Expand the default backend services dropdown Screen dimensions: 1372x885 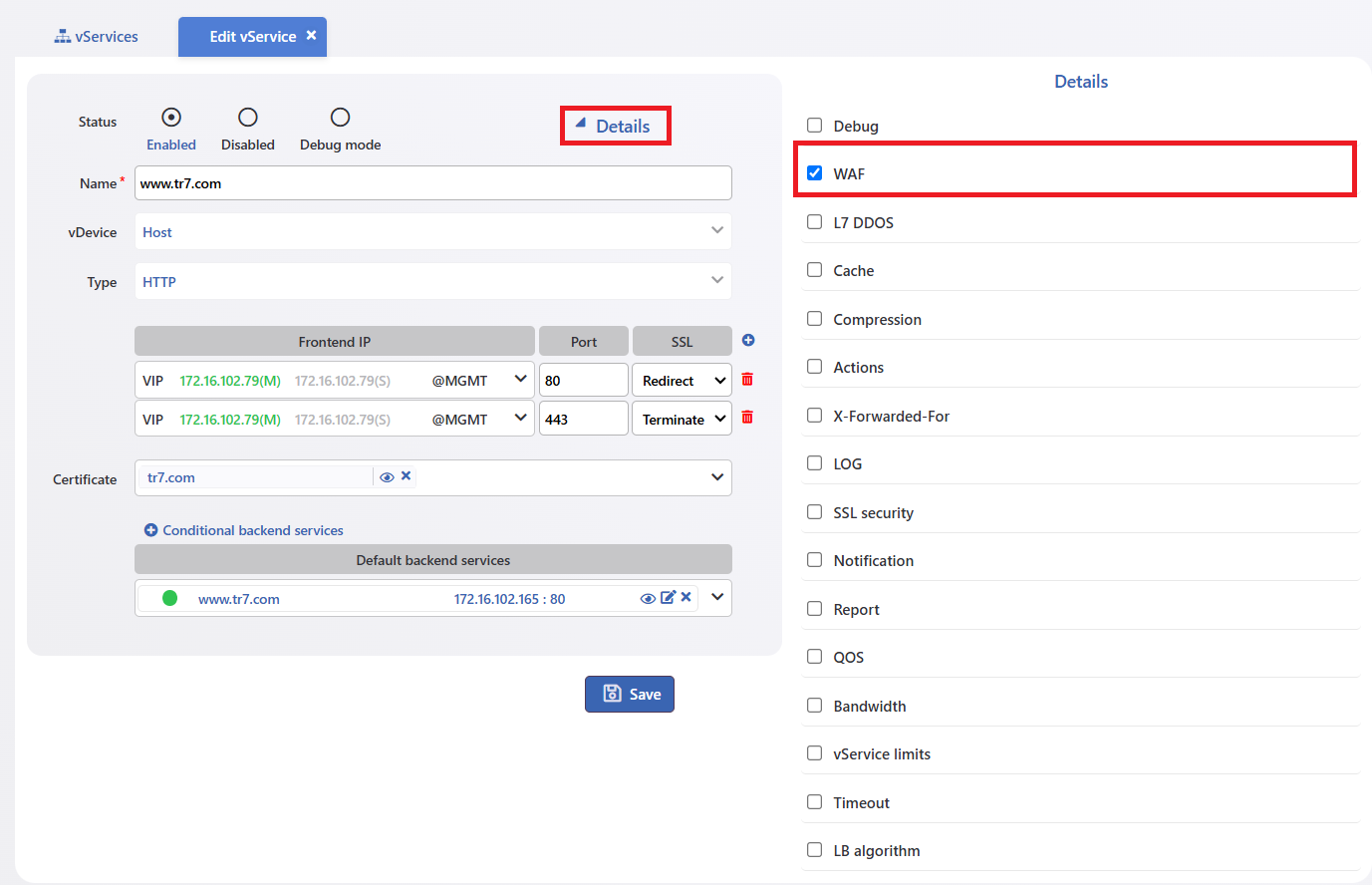click(x=717, y=598)
